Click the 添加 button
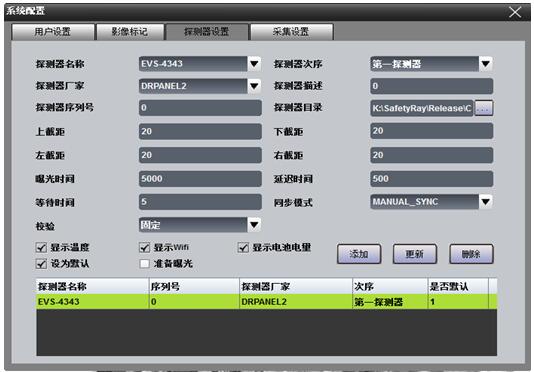Viewport: 534px width, 372px height. pyautogui.click(x=359, y=254)
